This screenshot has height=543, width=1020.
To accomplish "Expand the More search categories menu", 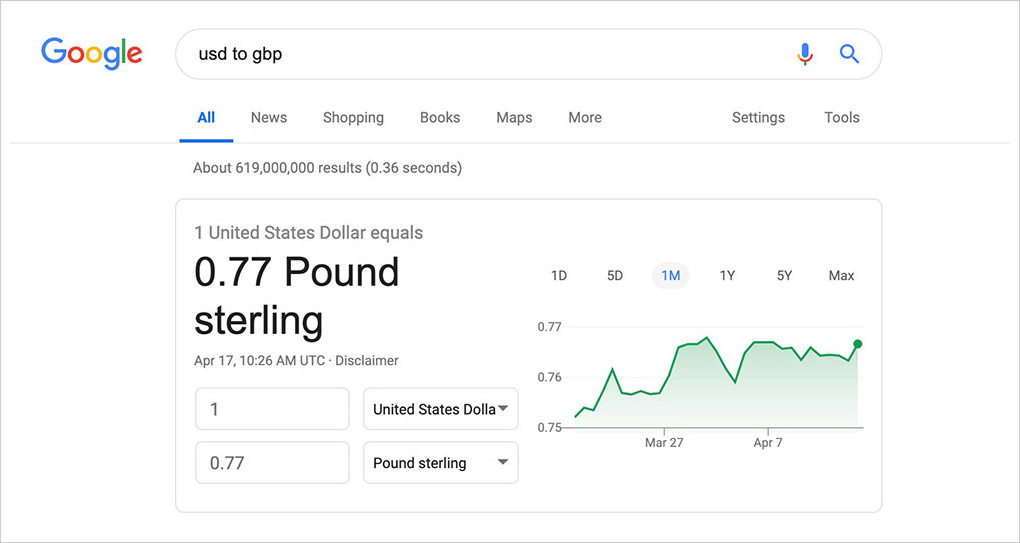I will pyautogui.click(x=585, y=118).
